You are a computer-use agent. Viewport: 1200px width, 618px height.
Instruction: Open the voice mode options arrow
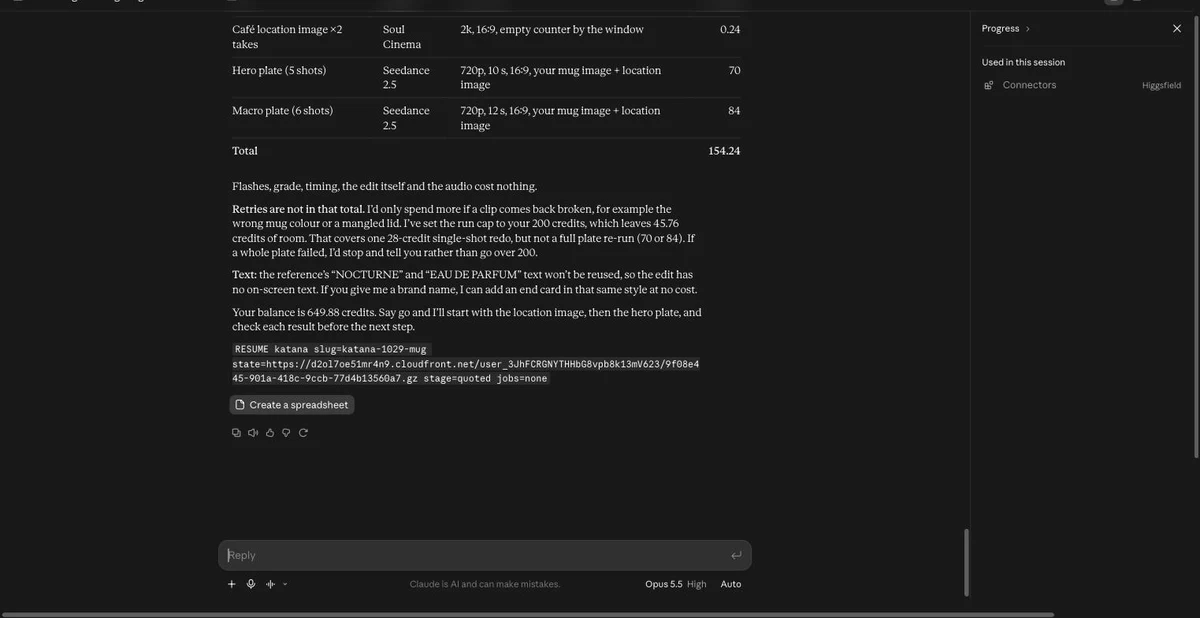click(285, 584)
